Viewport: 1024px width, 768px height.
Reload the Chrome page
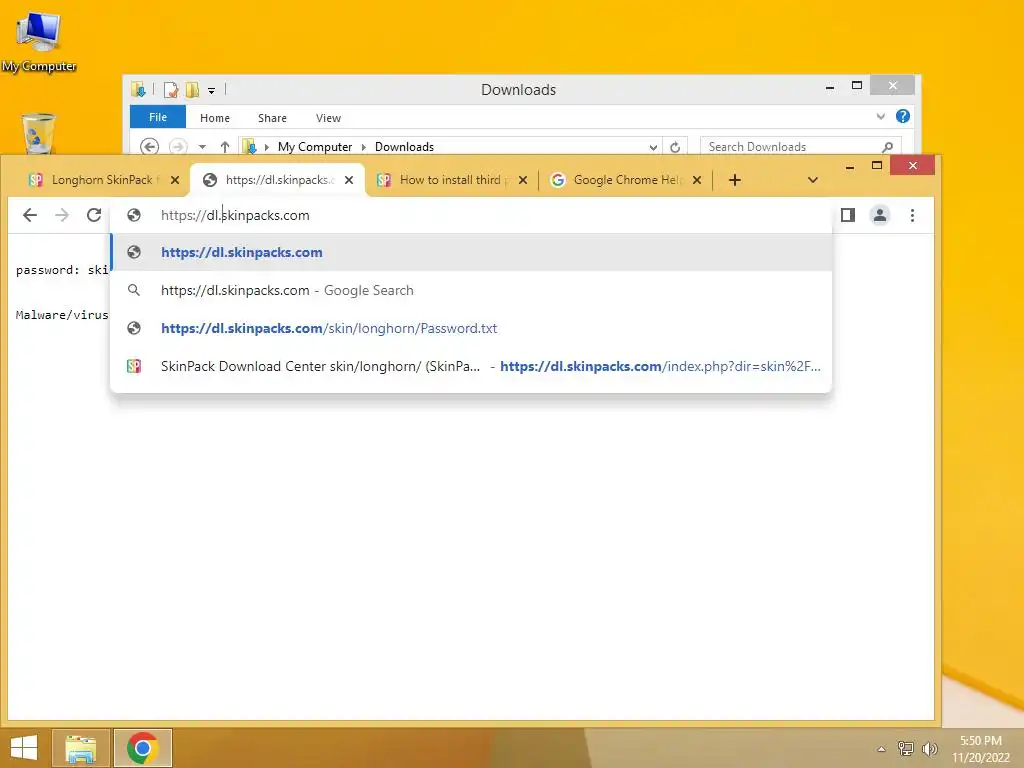point(94,215)
